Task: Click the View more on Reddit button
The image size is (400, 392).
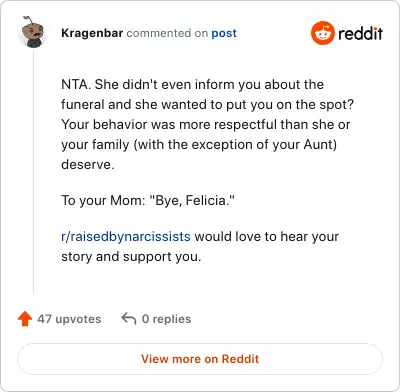Action: pyautogui.click(x=200, y=359)
